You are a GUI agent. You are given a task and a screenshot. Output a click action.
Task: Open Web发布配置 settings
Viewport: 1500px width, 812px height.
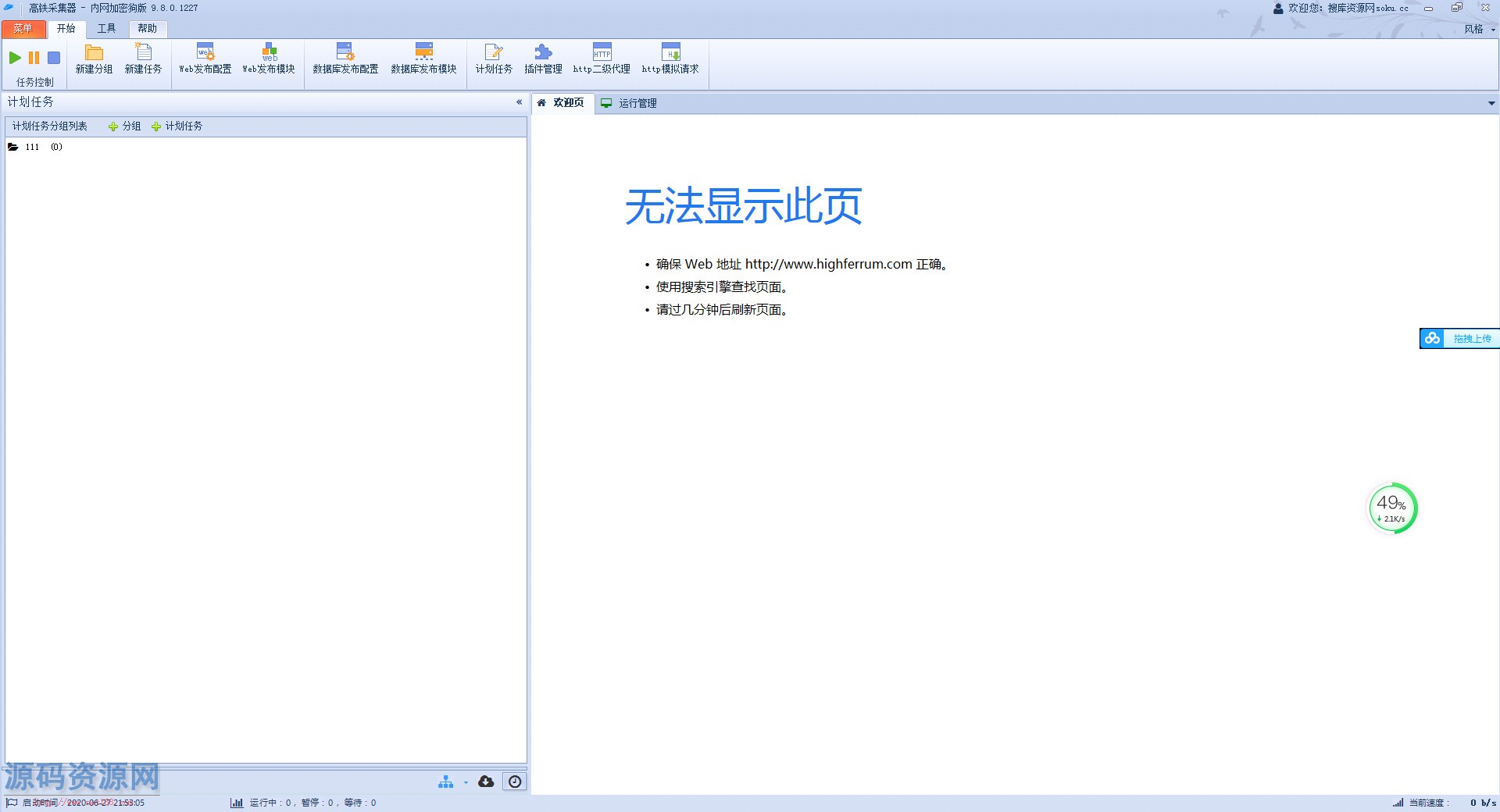pos(205,59)
